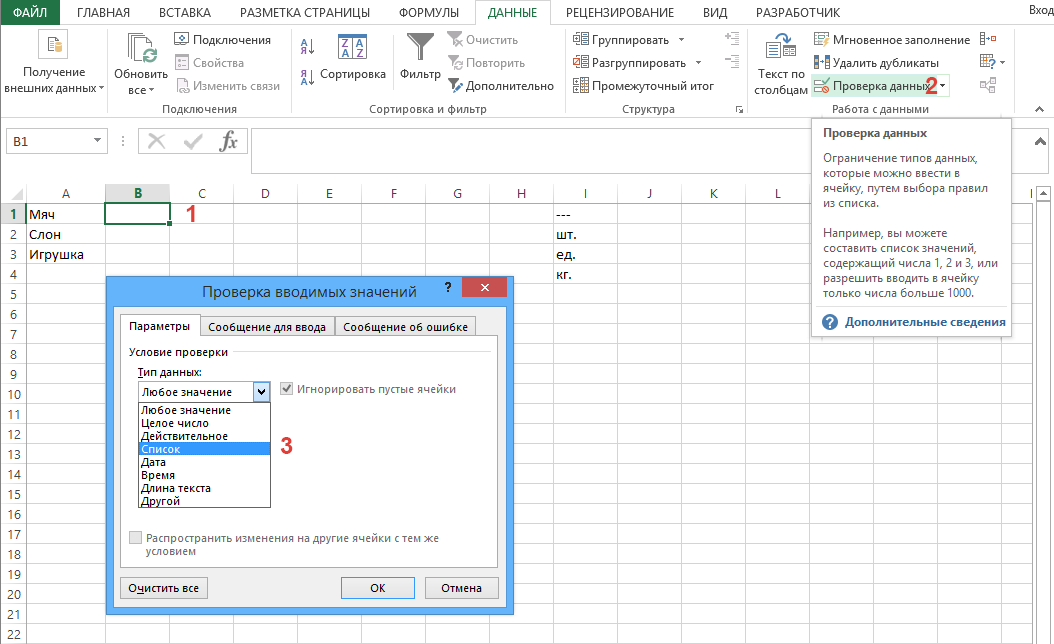The image size is (1054, 644).
Task: Open the Структура group dialog launcher
Action: pos(739,110)
